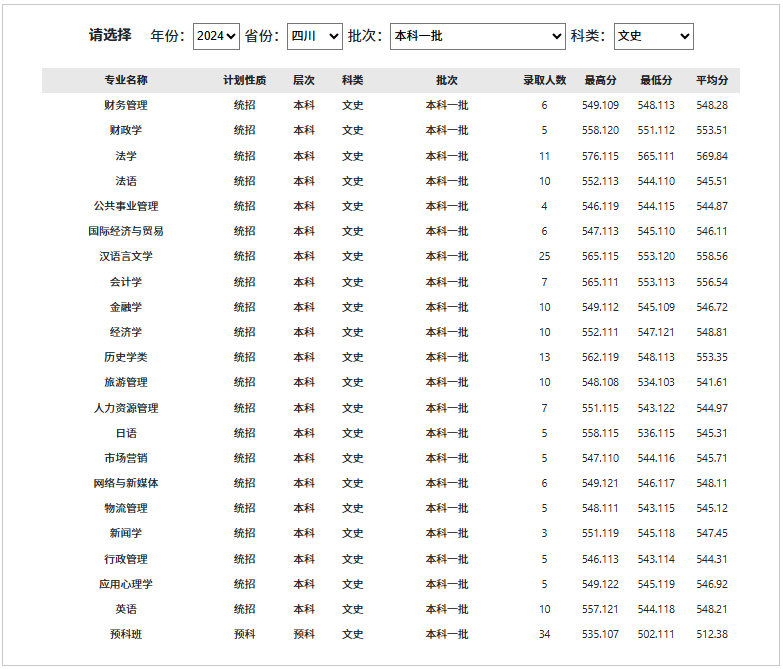Click the 计划性质 column header

[245, 80]
